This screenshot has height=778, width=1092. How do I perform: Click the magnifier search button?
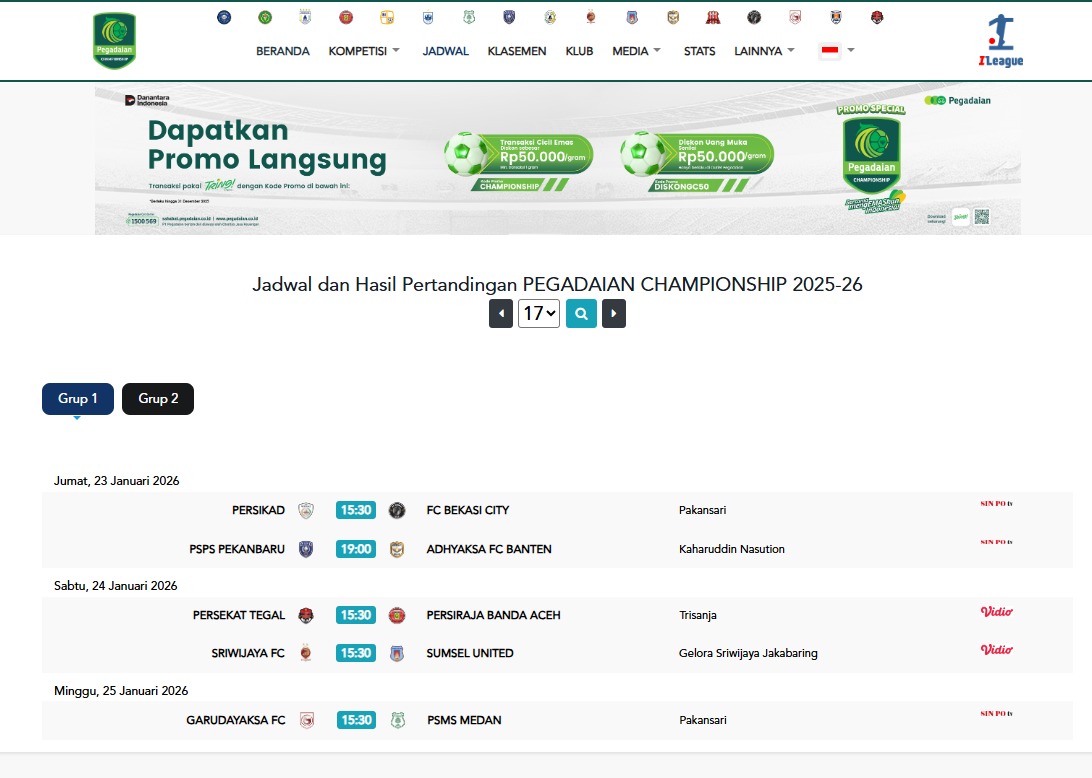tap(581, 313)
